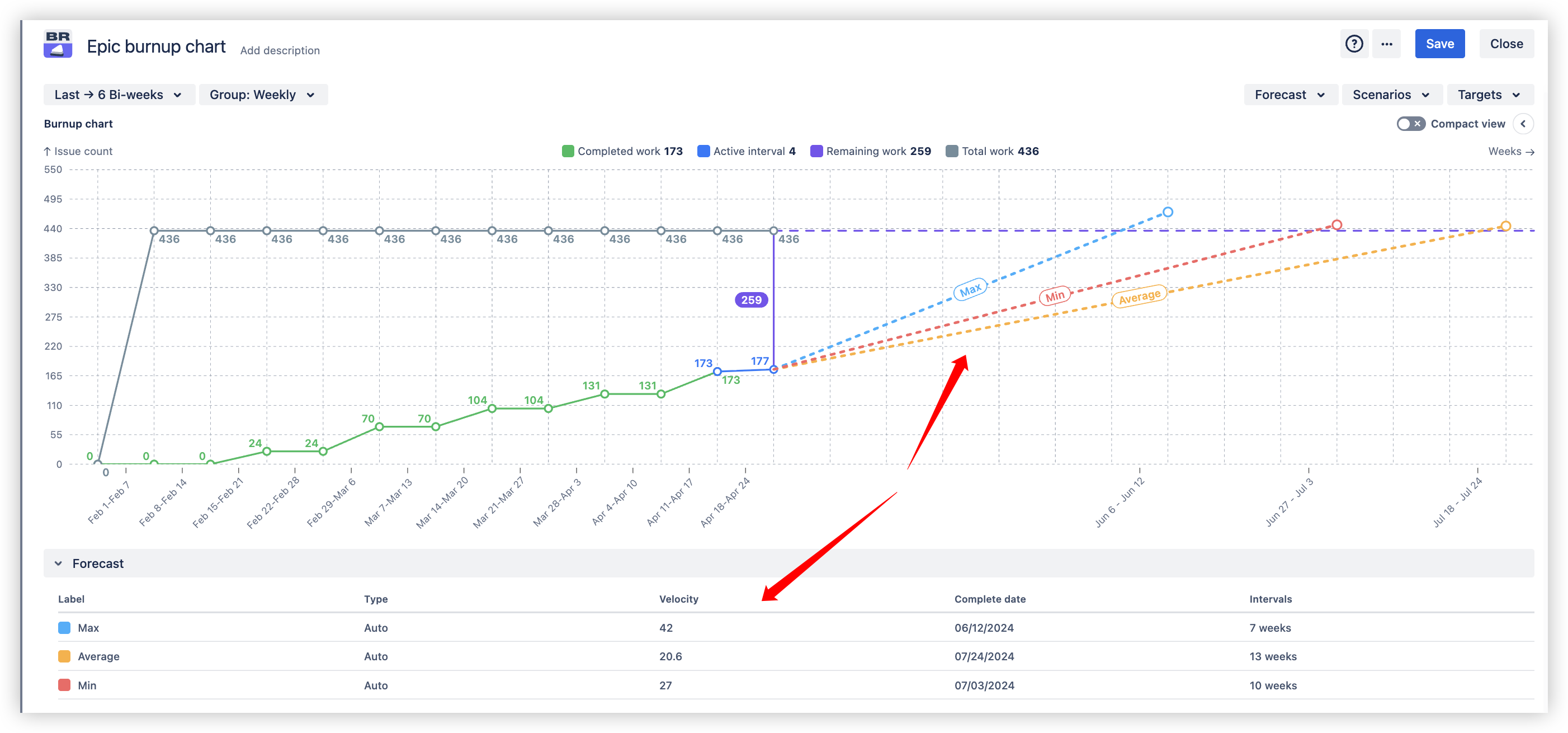This screenshot has height=733, width=1568.
Task: Click the 177 active interval data point
Action: 773,369
